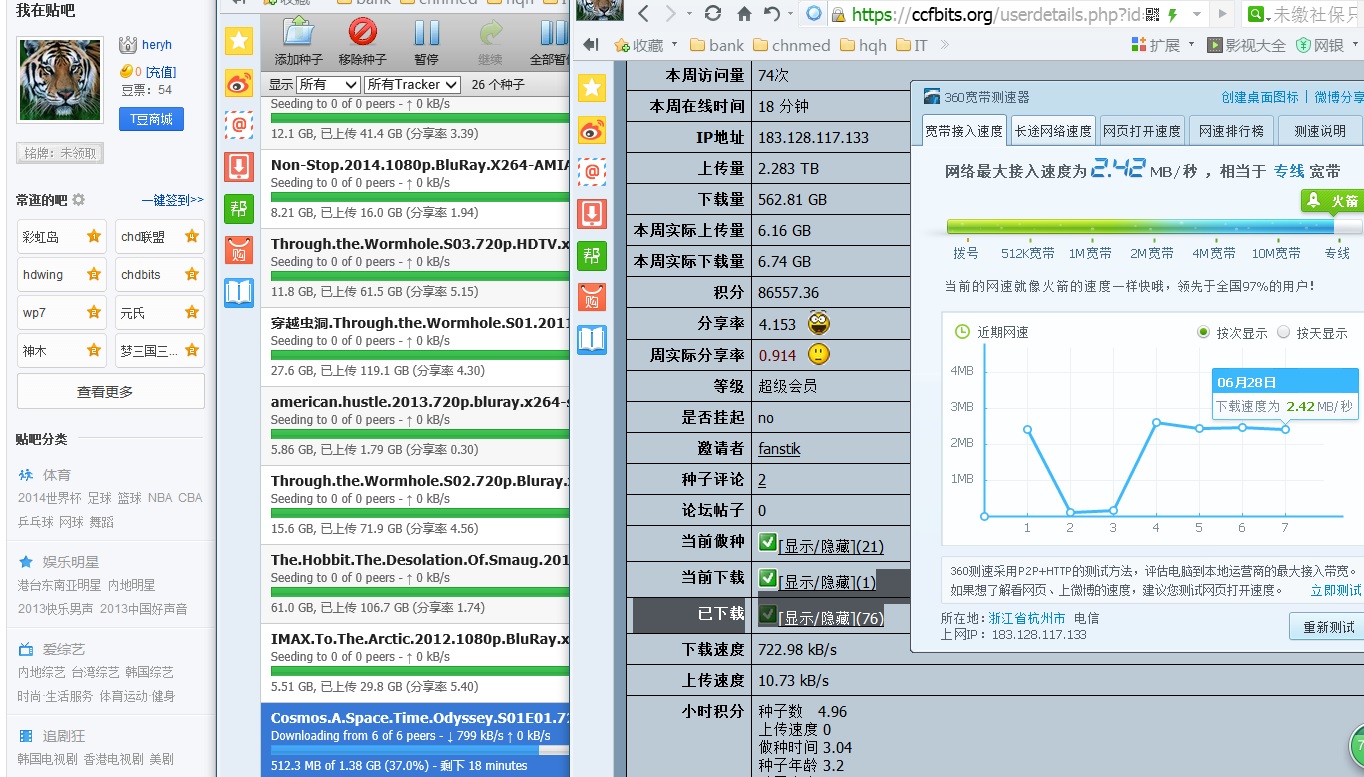Click the 查看更多 button

110,391
